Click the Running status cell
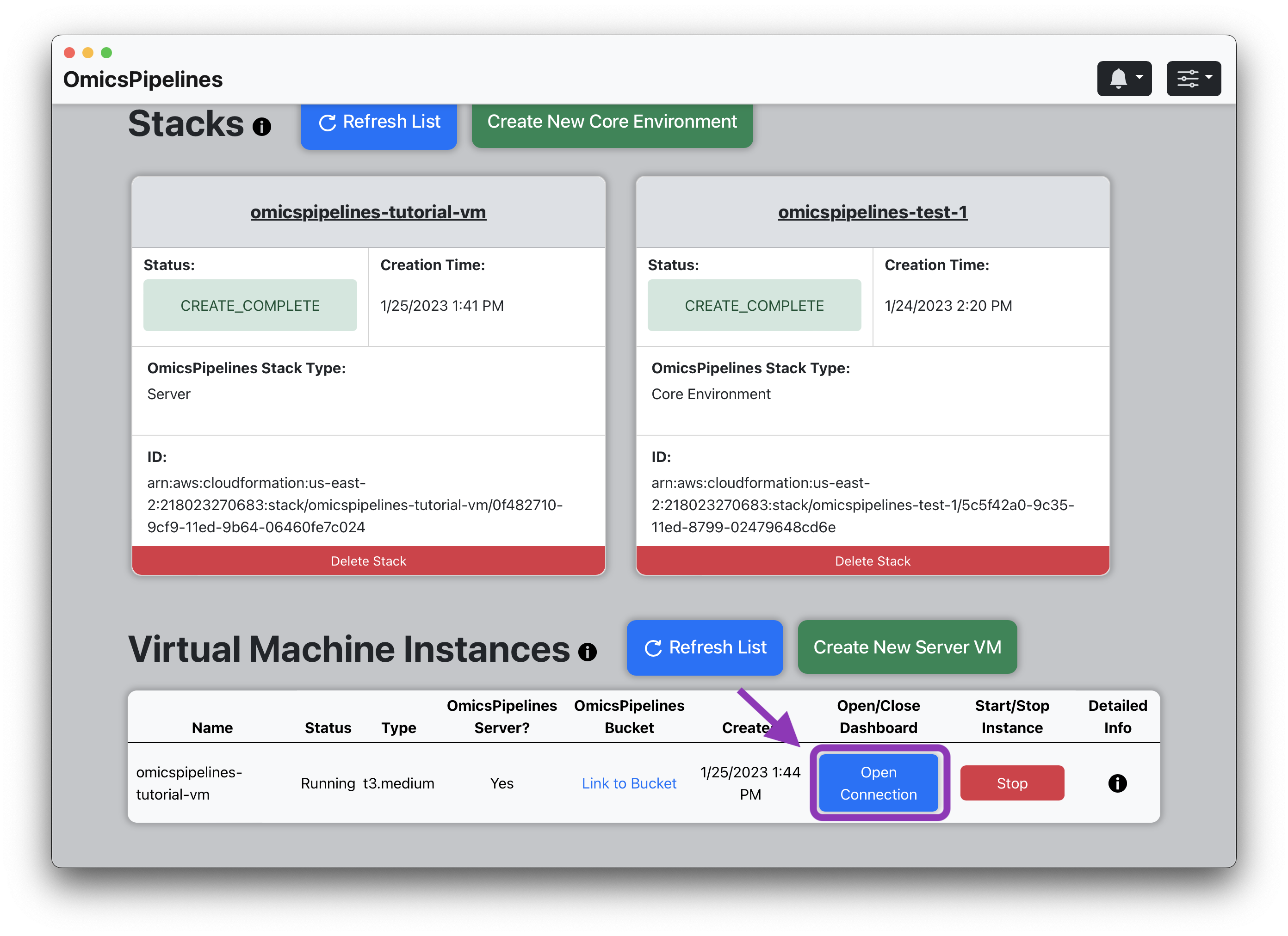This screenshot has height=936, width=1288. (x=328, y=783)
